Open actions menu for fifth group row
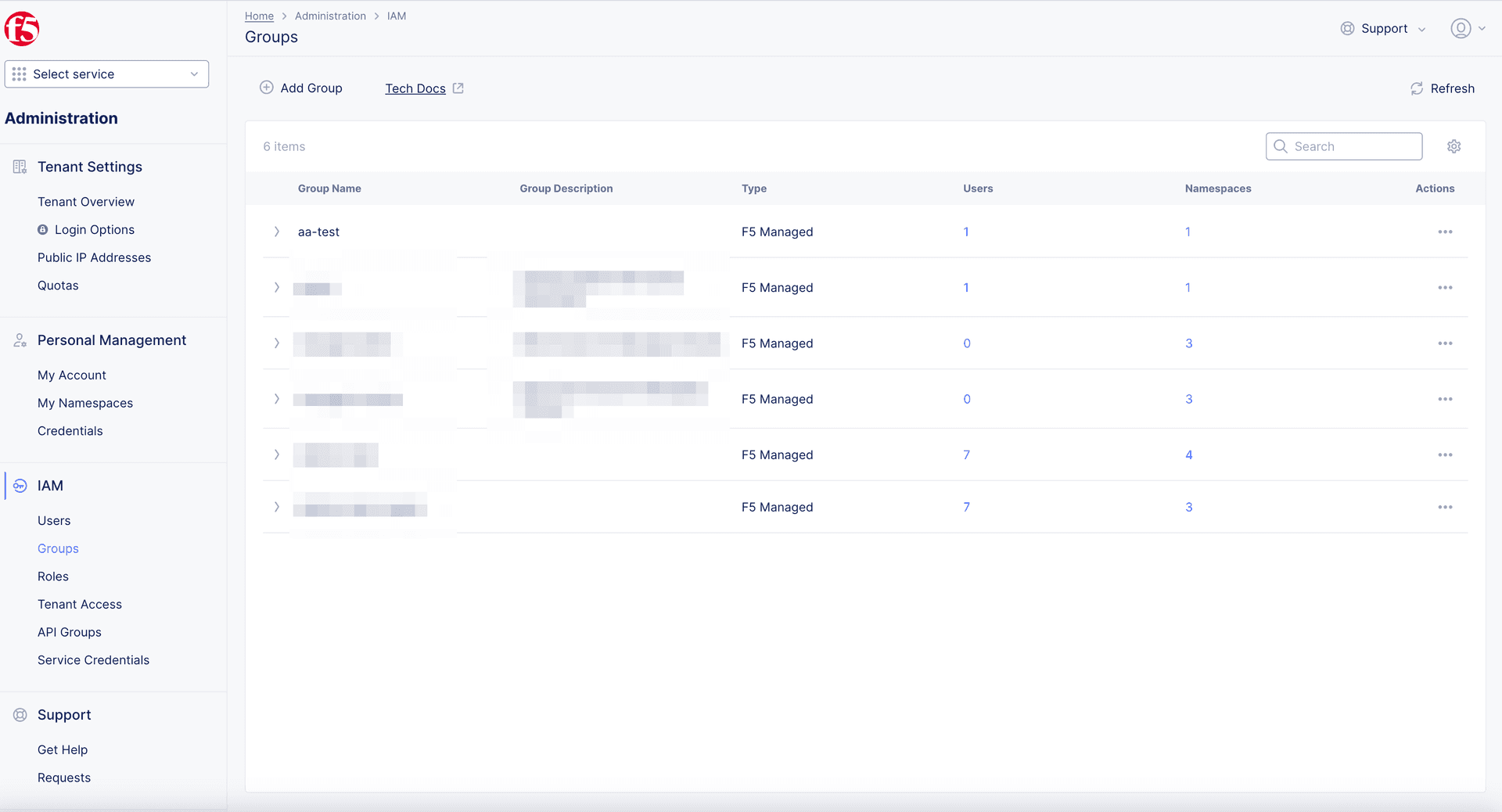The height and width of the screenshot is (812, 1502). point(1445,455)
